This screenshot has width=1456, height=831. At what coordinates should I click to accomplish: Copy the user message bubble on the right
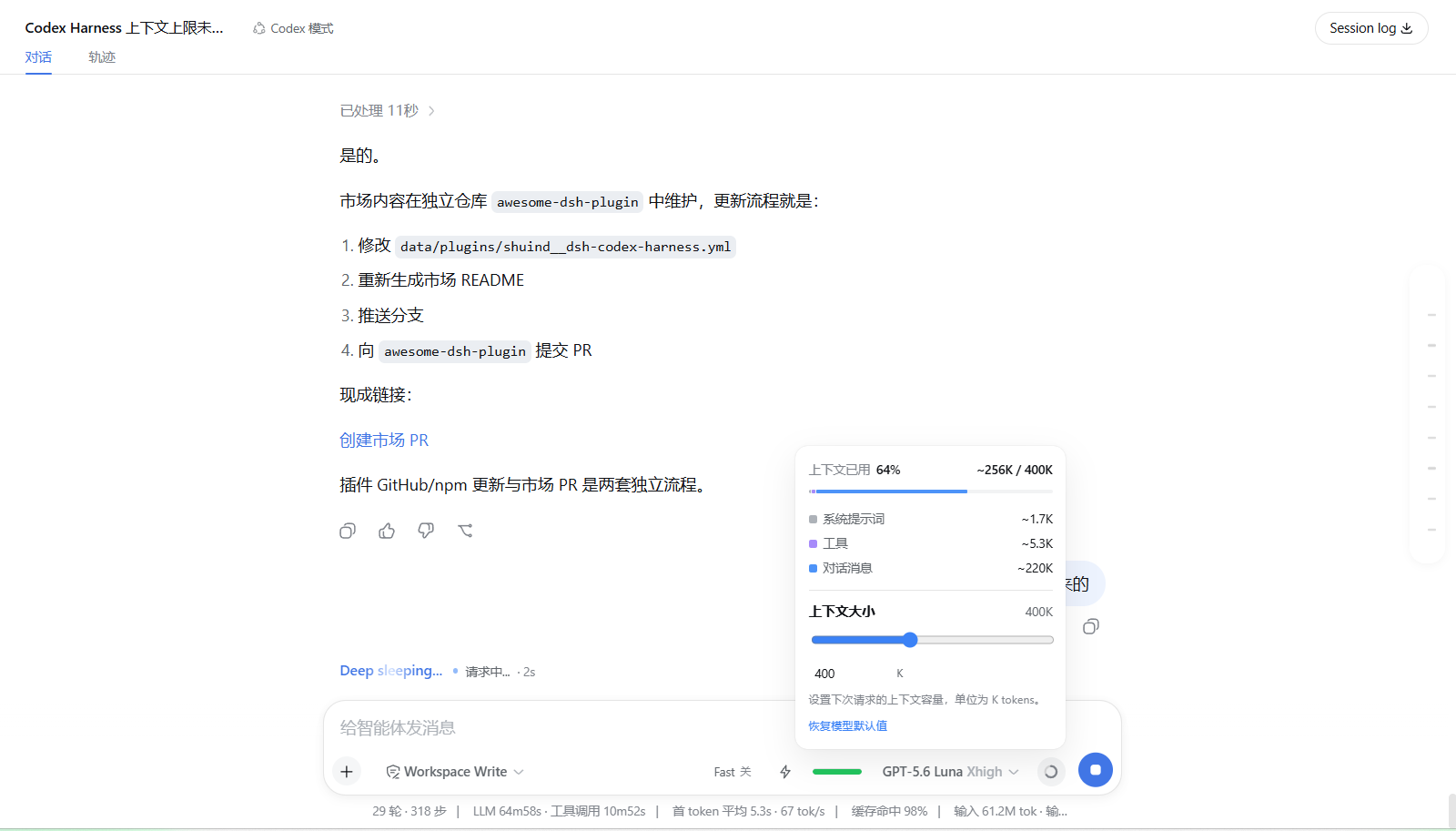1091,626
